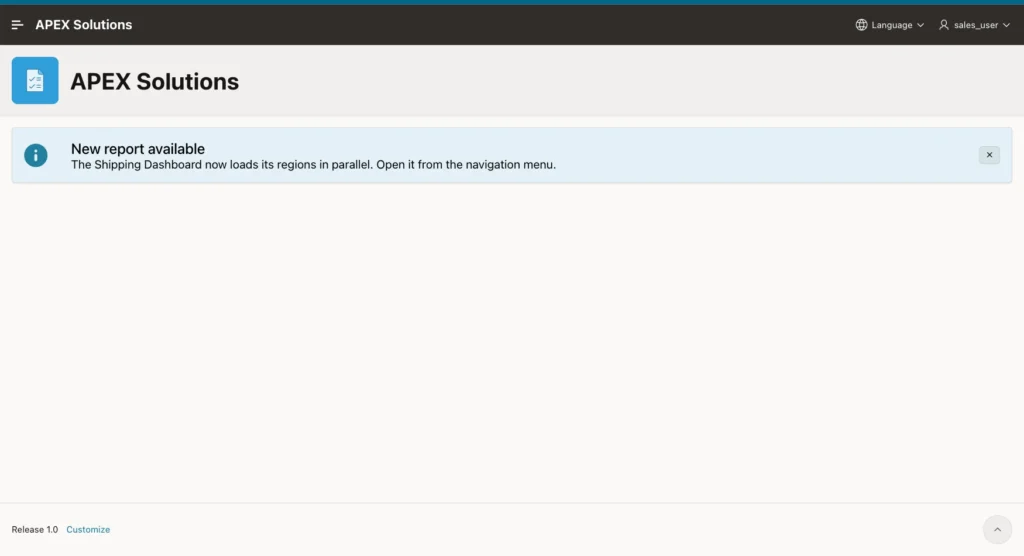Click the back-to-top arrow button
Viewport: 1024px width, 556px height.
pos(997,529)
